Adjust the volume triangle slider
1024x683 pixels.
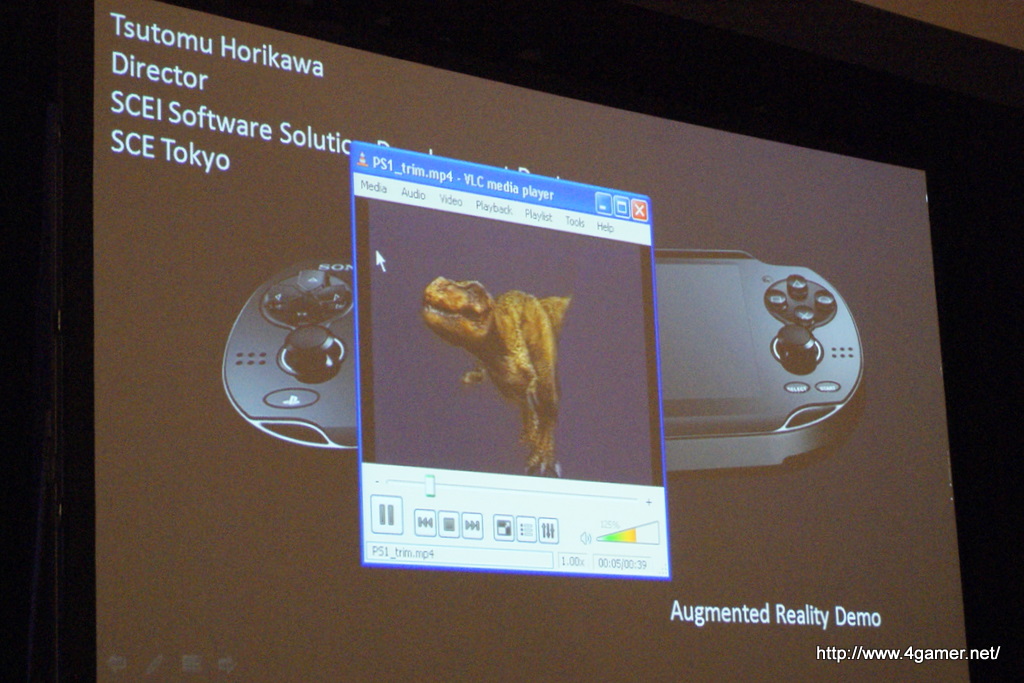pyautogui.click(x=628, y=533)
